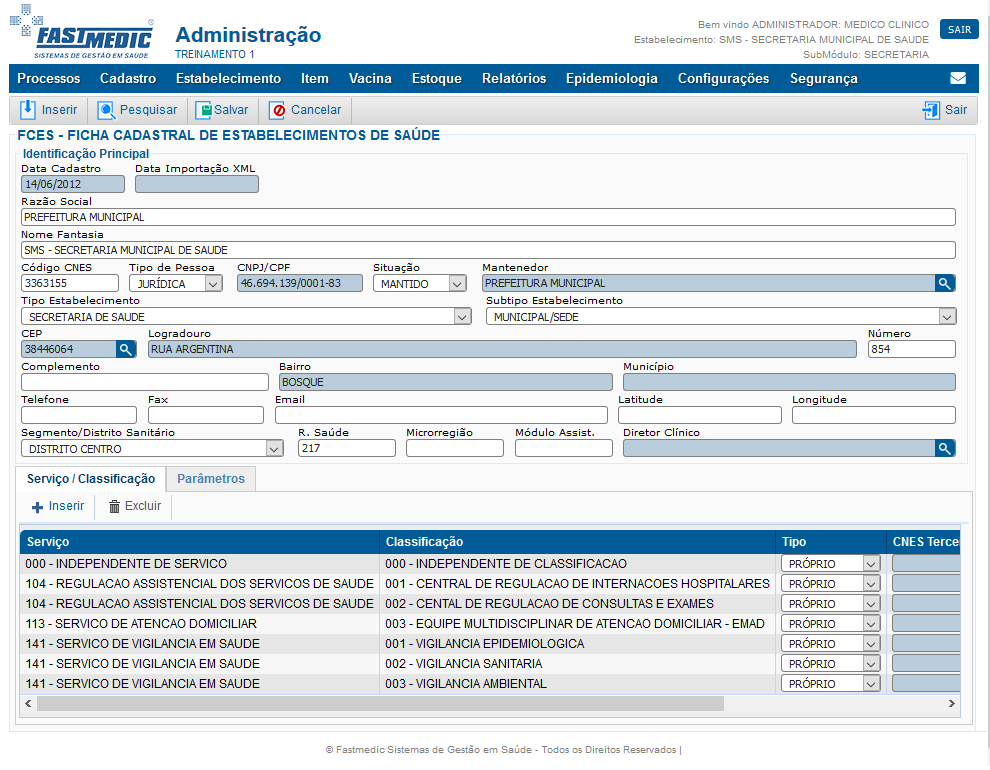Image resolution: width=990 pixels, height=770 pixels.
Task: Open the Vacina menu
Action: click(370, 78)
